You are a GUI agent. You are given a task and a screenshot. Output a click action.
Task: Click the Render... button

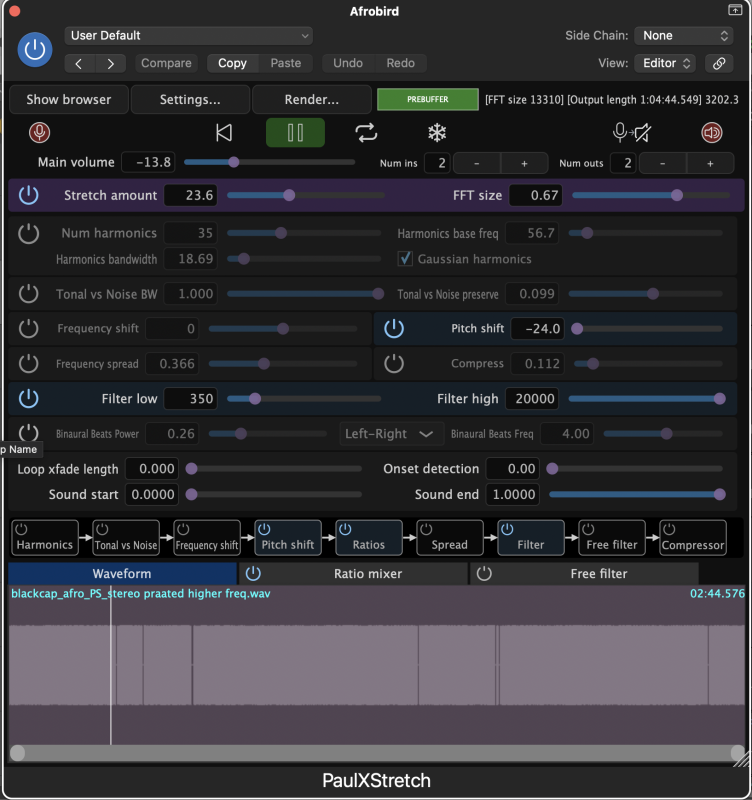[311, 100]
